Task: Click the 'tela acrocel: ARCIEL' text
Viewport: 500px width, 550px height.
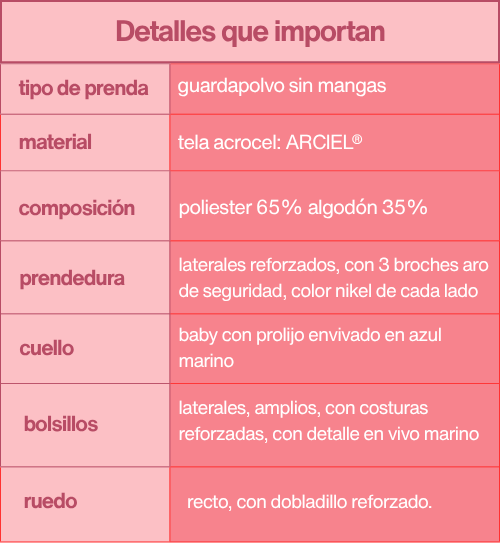Action: click(266, 143)
